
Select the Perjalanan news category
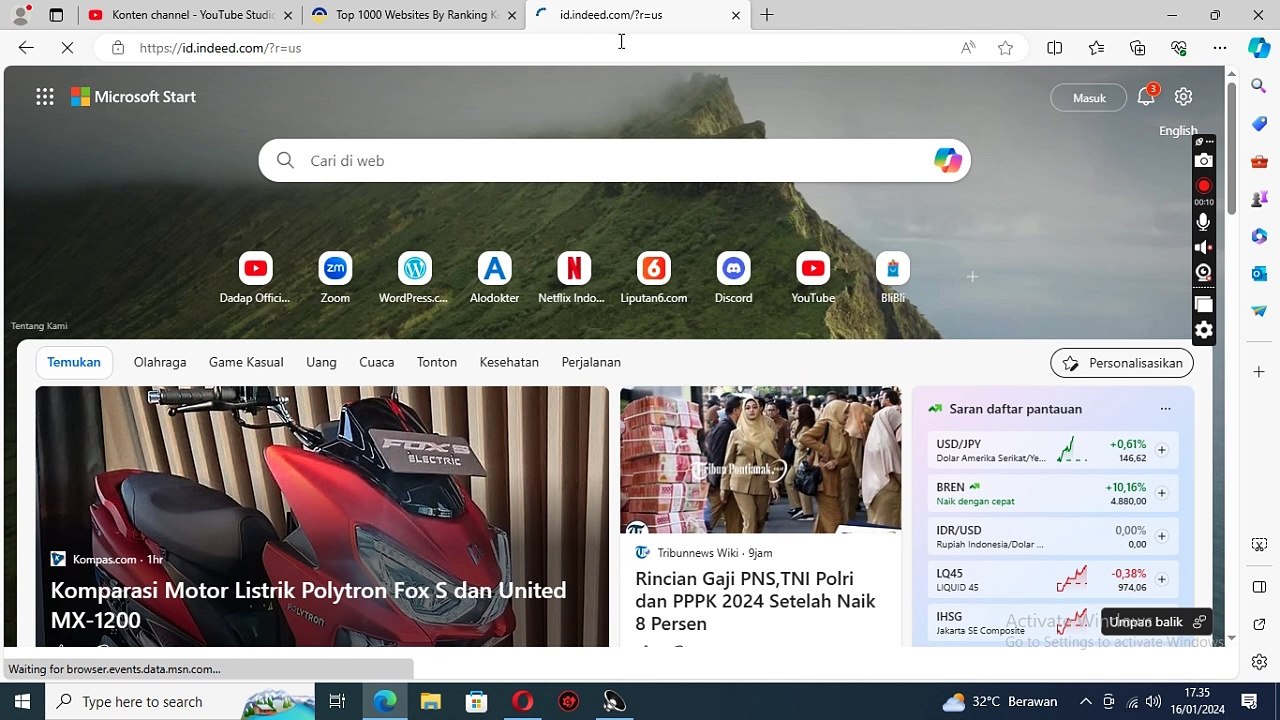[591, 362]
